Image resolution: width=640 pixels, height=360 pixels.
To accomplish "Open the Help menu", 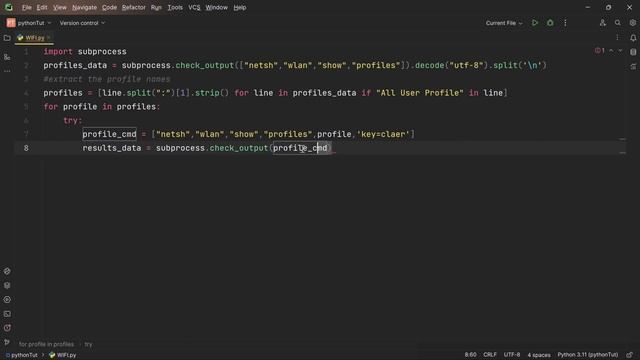I will [x=240, y=7].
